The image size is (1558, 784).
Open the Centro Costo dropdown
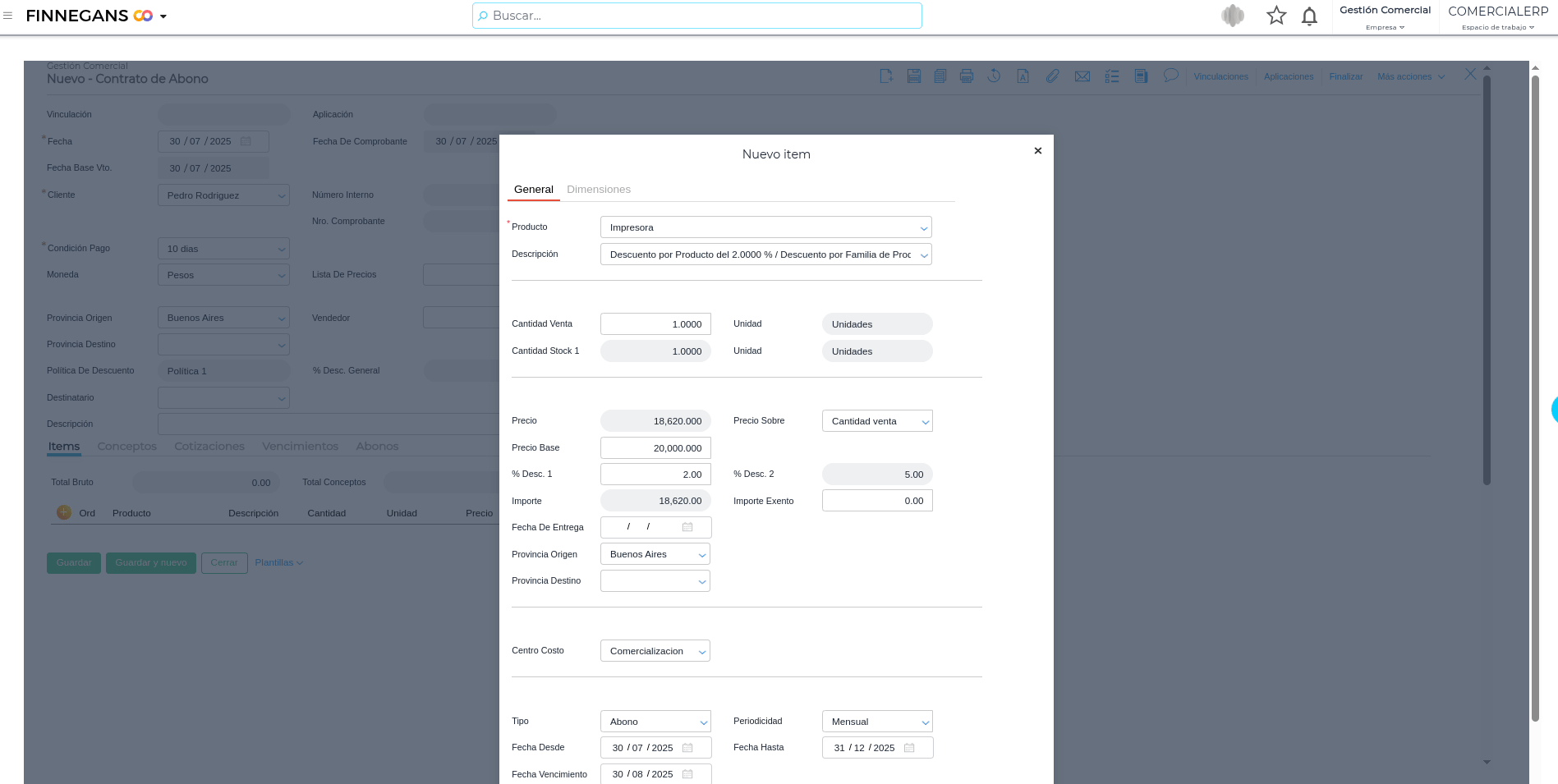pos(701,652)
